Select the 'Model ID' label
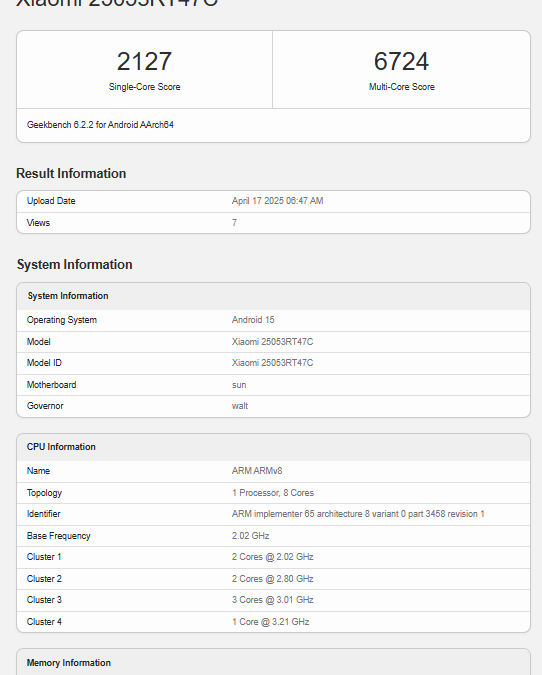The width and height of the screenshot is (542, 675). tap(44, 363)
